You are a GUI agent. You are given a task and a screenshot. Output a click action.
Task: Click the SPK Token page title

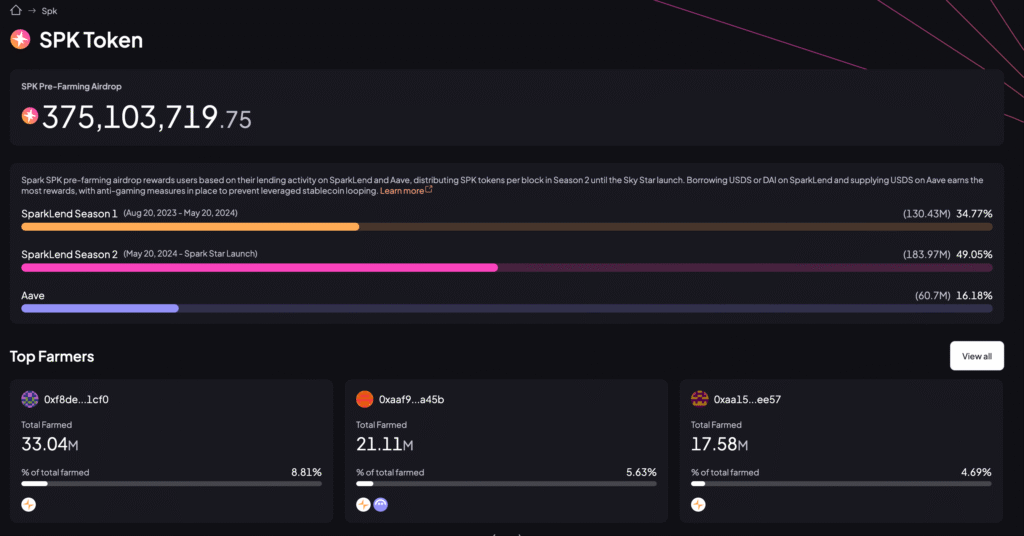(x=91, y=40)
